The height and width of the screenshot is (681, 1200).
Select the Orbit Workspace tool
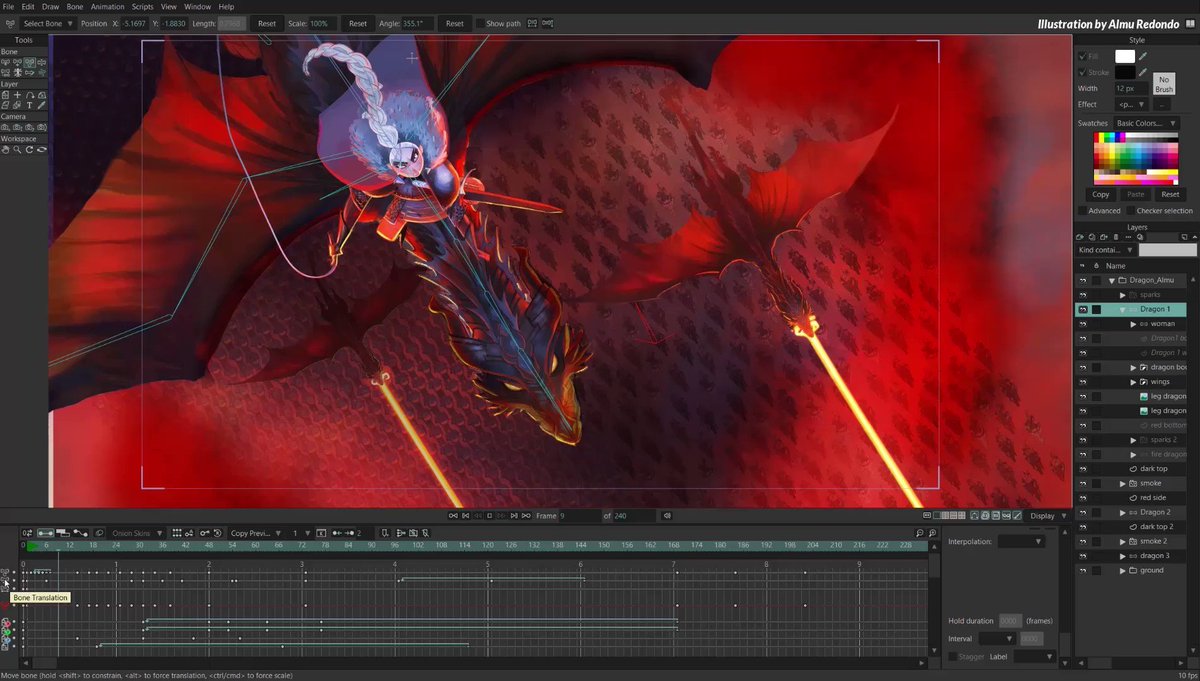coord(42,150)
